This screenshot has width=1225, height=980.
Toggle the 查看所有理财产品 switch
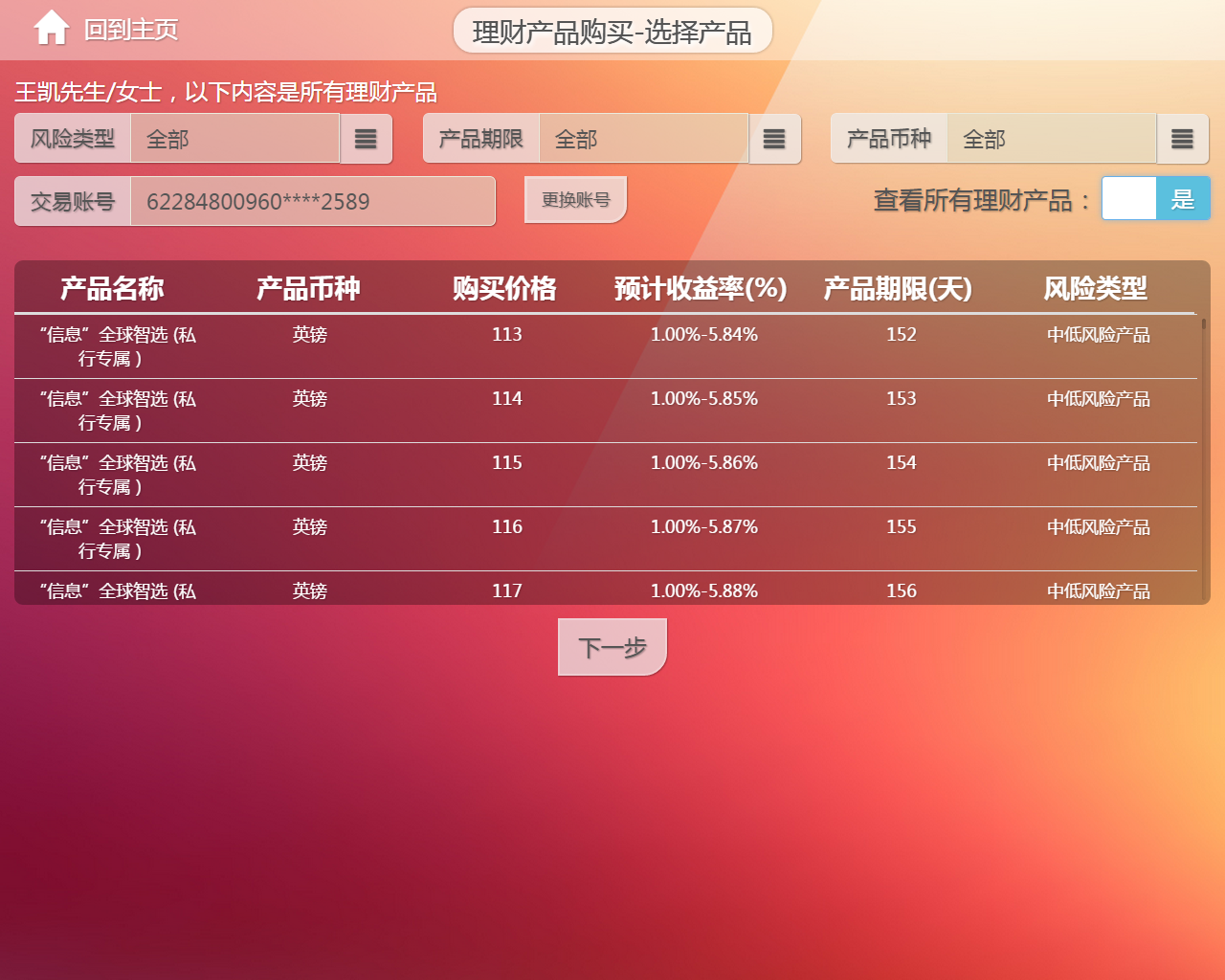click(1155, 199)
